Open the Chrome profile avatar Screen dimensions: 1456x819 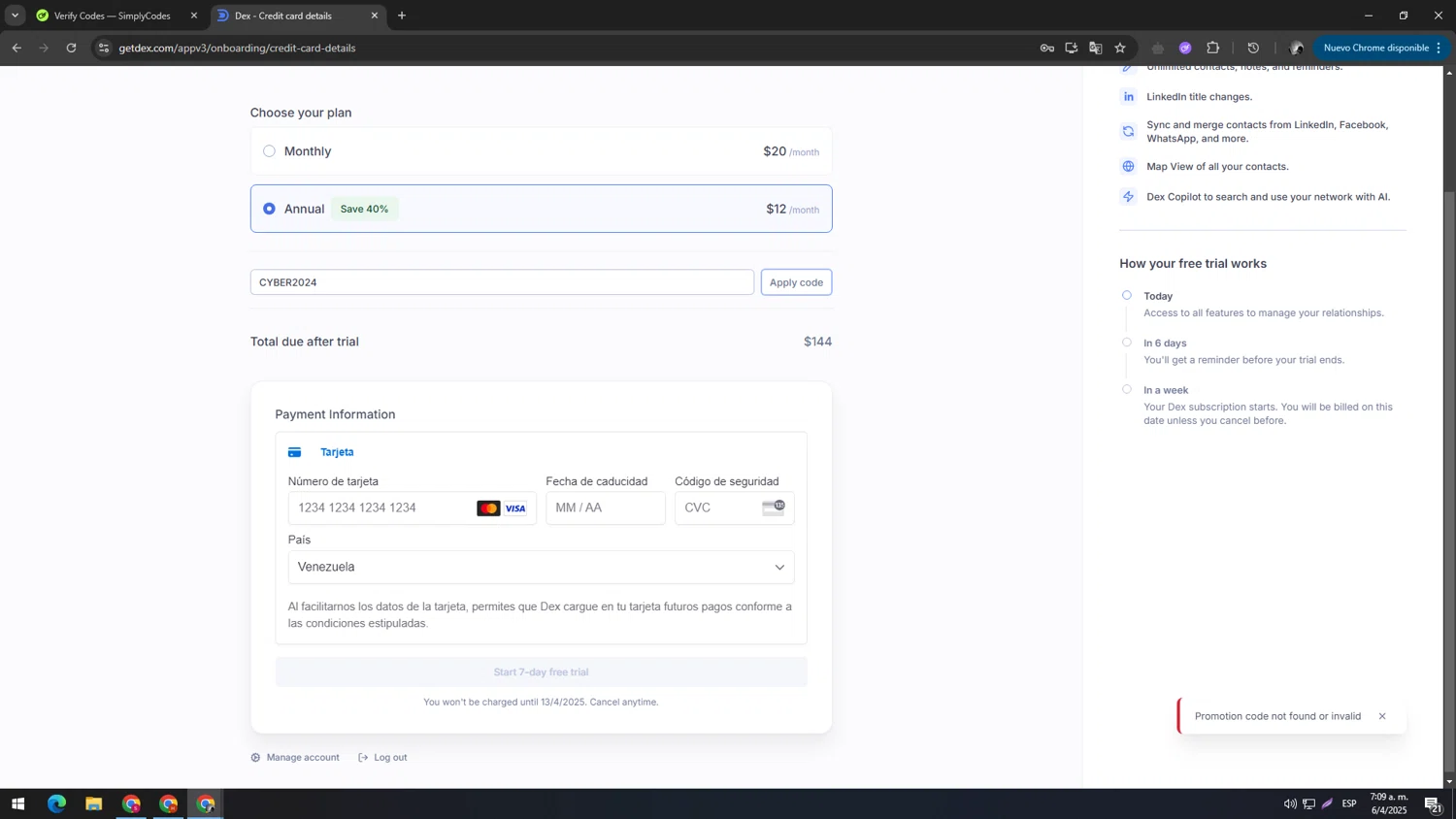pyautogui.click(x=1296, y=48)
